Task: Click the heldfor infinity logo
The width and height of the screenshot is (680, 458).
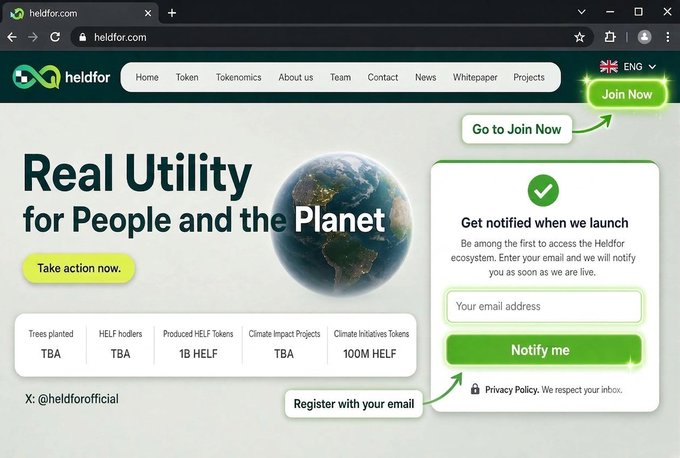Action: [36, 77]
